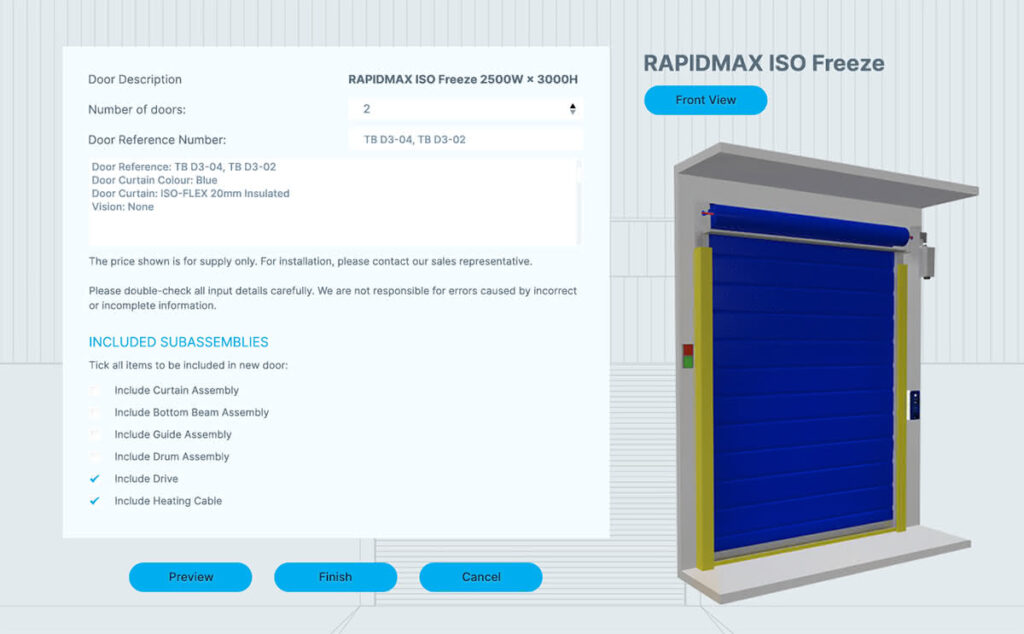Tick Include Curtain Assembly checkbox
Screen dimensions: 1024x634
click(95, 390)
